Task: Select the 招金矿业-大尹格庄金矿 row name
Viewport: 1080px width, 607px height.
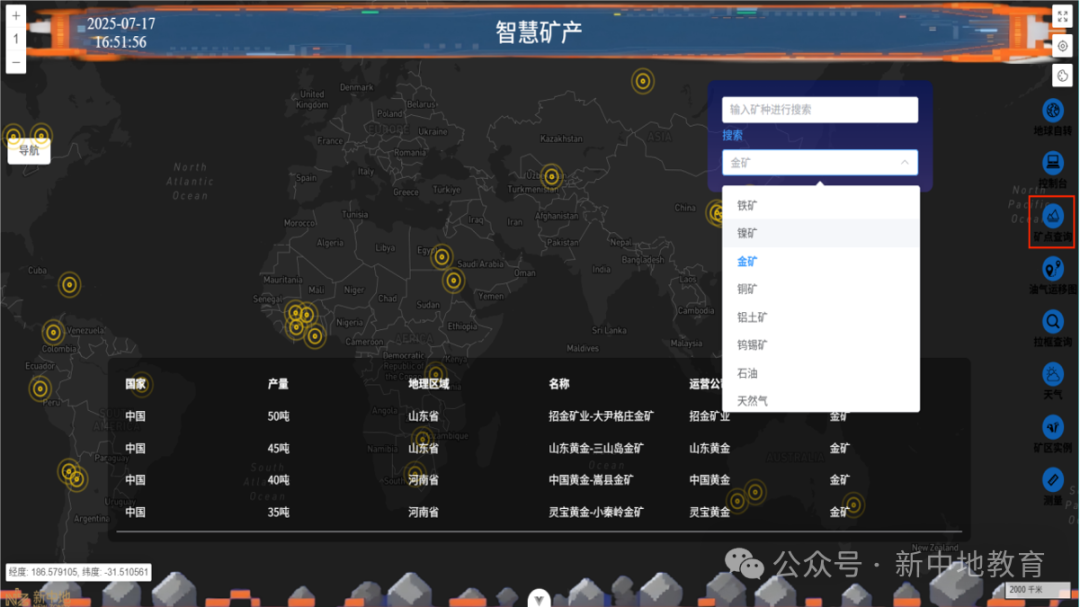Action: tap(601, 416)
